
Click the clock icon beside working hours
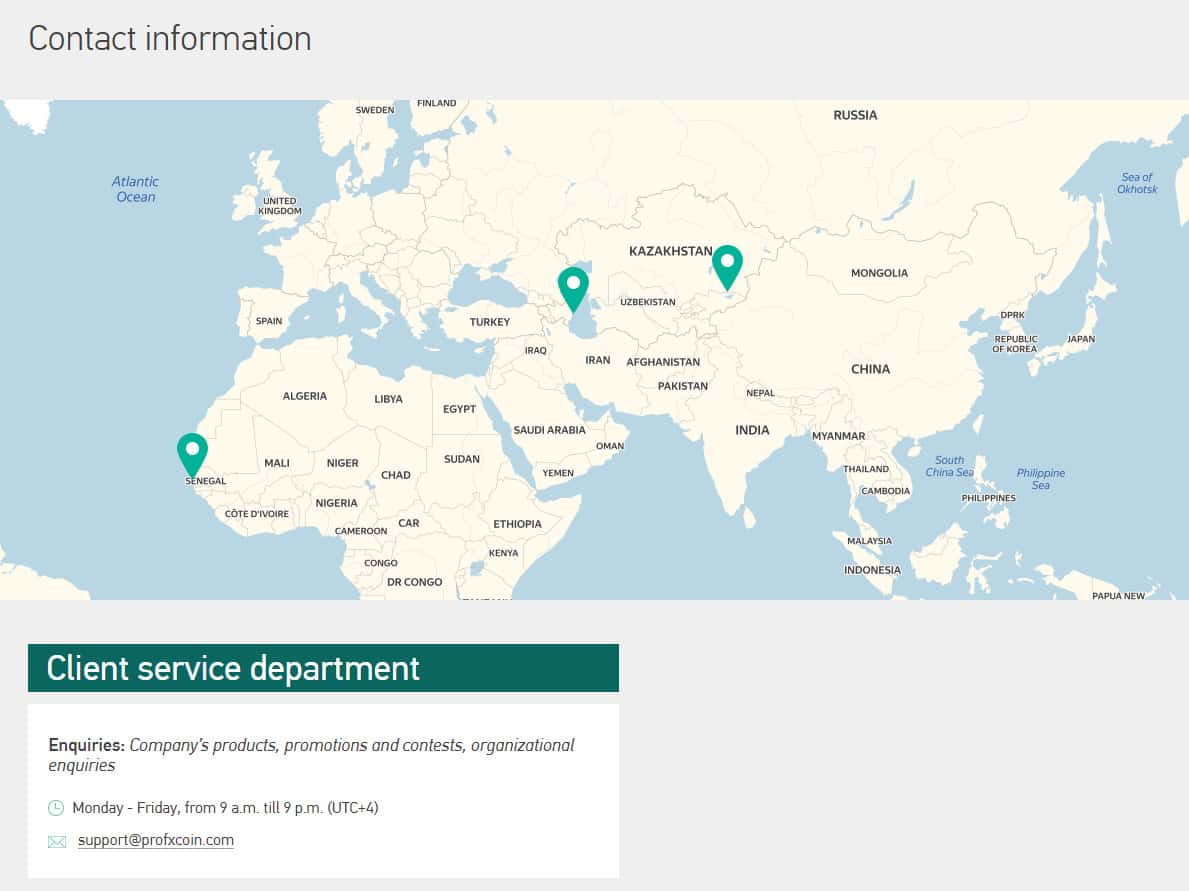pos(56,808)
